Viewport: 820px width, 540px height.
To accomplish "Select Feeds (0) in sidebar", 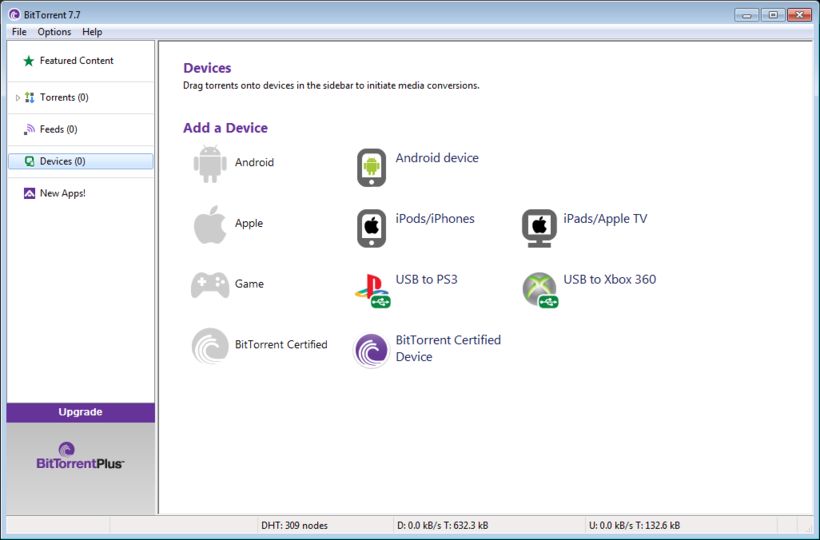I will (x=81, y=129).
